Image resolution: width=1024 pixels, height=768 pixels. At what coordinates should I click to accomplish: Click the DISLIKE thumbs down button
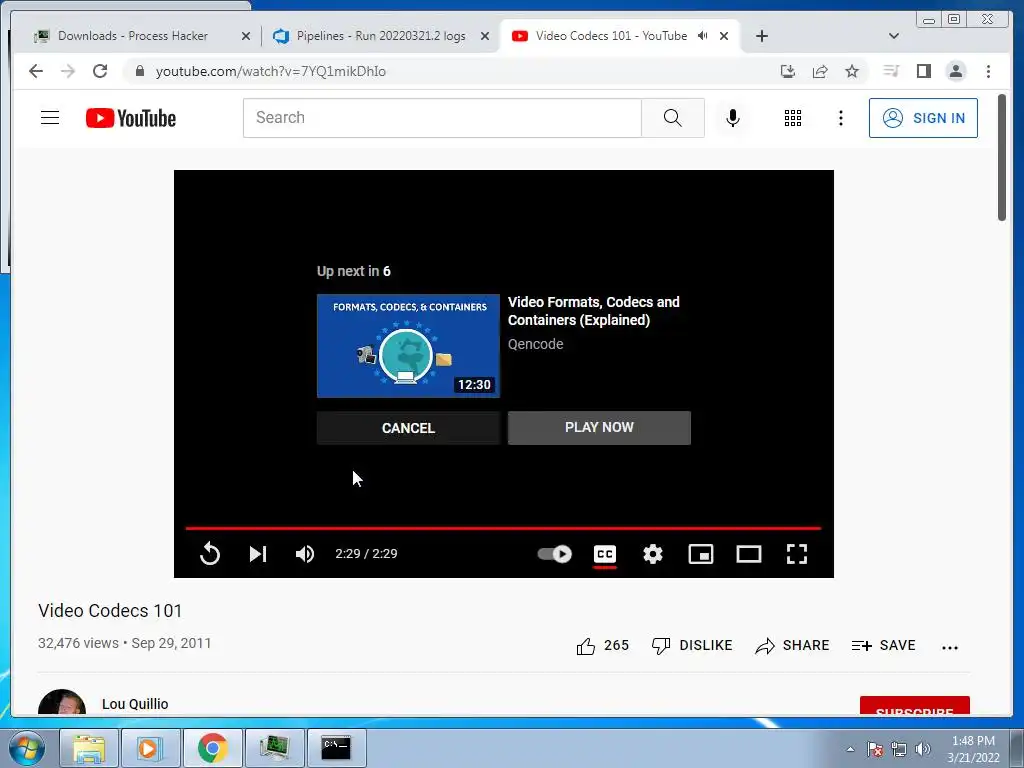(x=692, y=645)
